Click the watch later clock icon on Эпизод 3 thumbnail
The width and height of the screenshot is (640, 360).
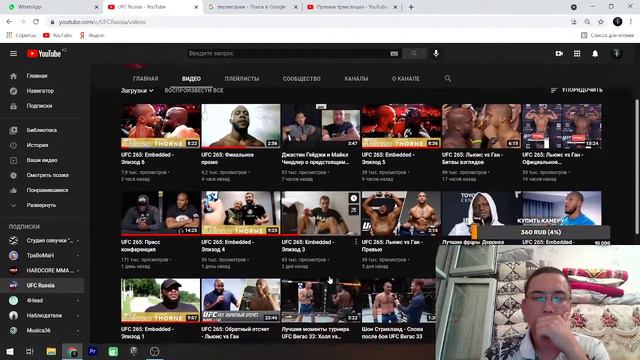[x=353, y=198]
